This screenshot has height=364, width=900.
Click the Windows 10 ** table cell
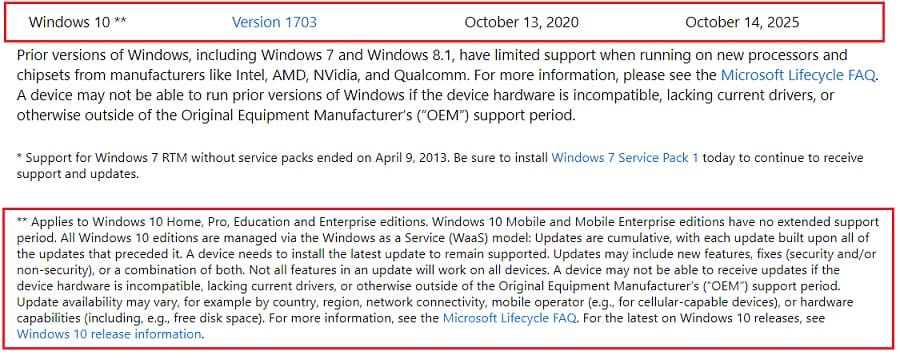pyautogui.click(x=77, y=22)
